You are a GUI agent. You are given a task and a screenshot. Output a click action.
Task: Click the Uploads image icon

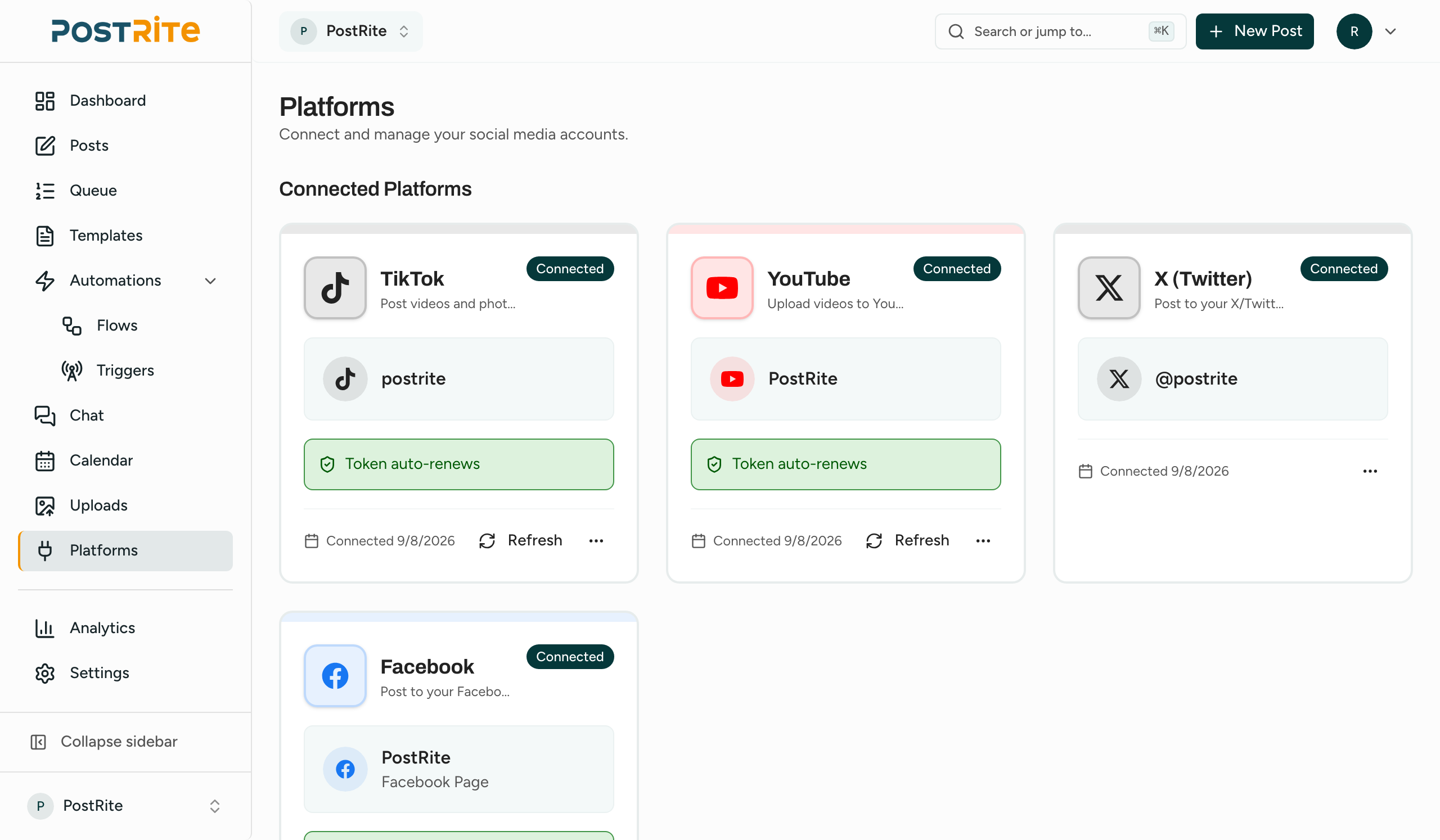(44, 506)
